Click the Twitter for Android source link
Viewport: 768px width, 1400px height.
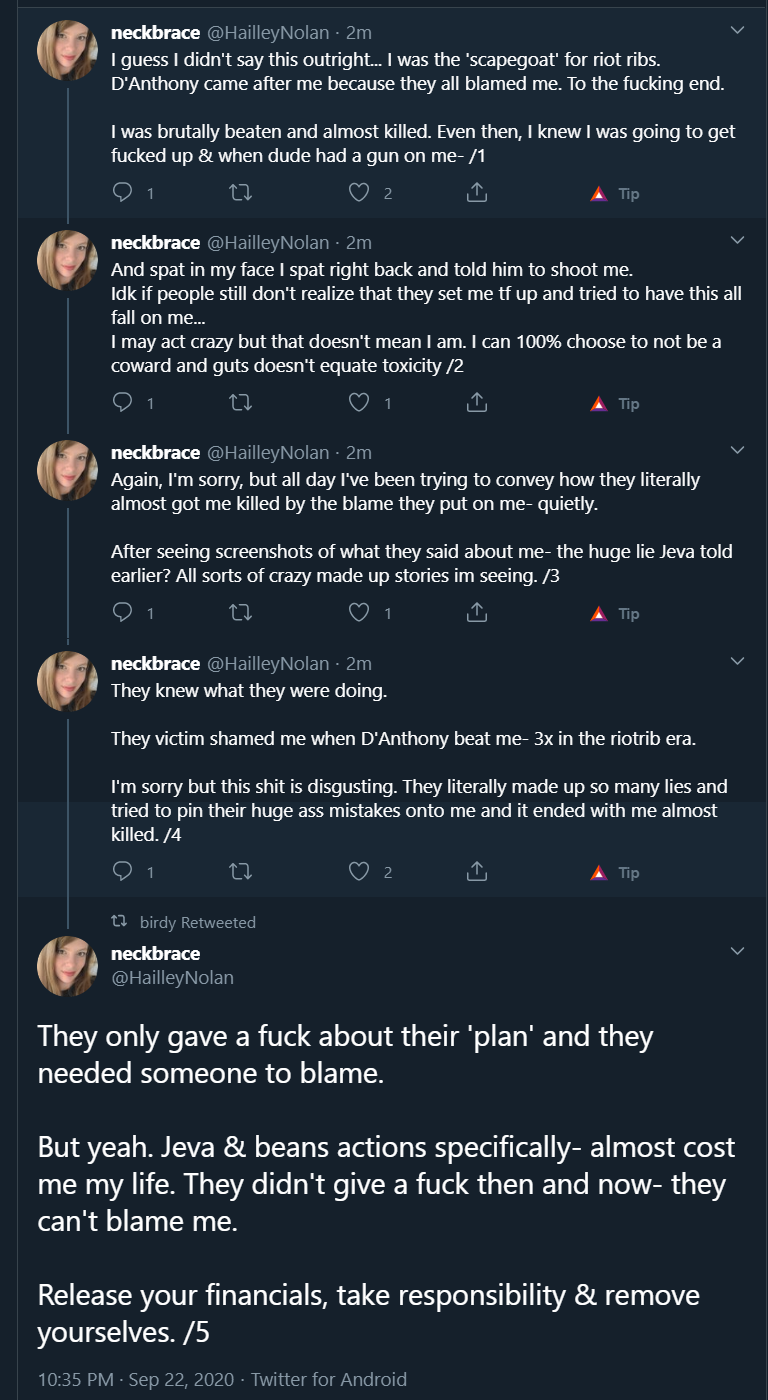click(x=329, y=1379)
